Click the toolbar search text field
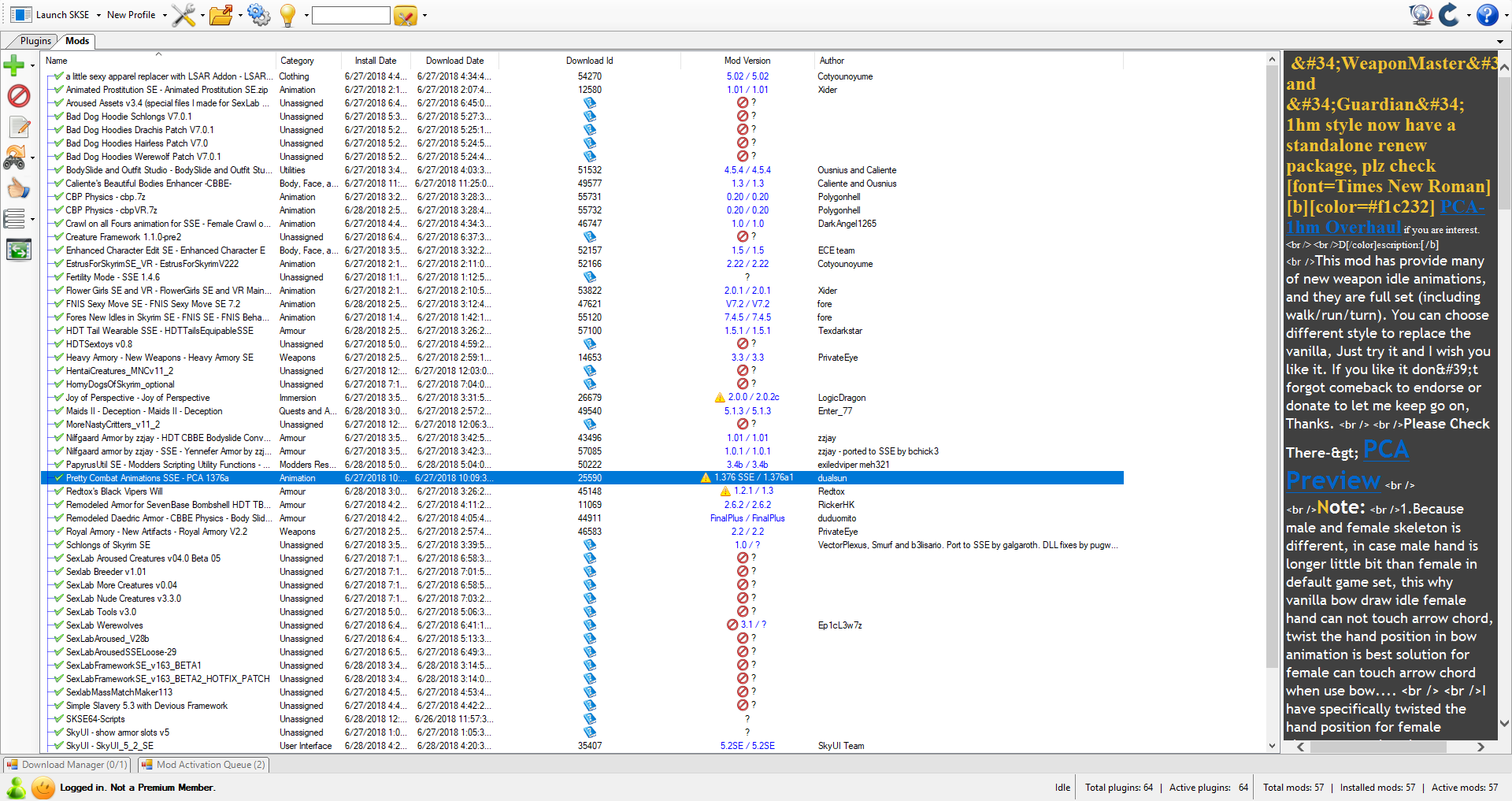The width and height of the screenshot is (1512, 801). [x=351, y=15]
